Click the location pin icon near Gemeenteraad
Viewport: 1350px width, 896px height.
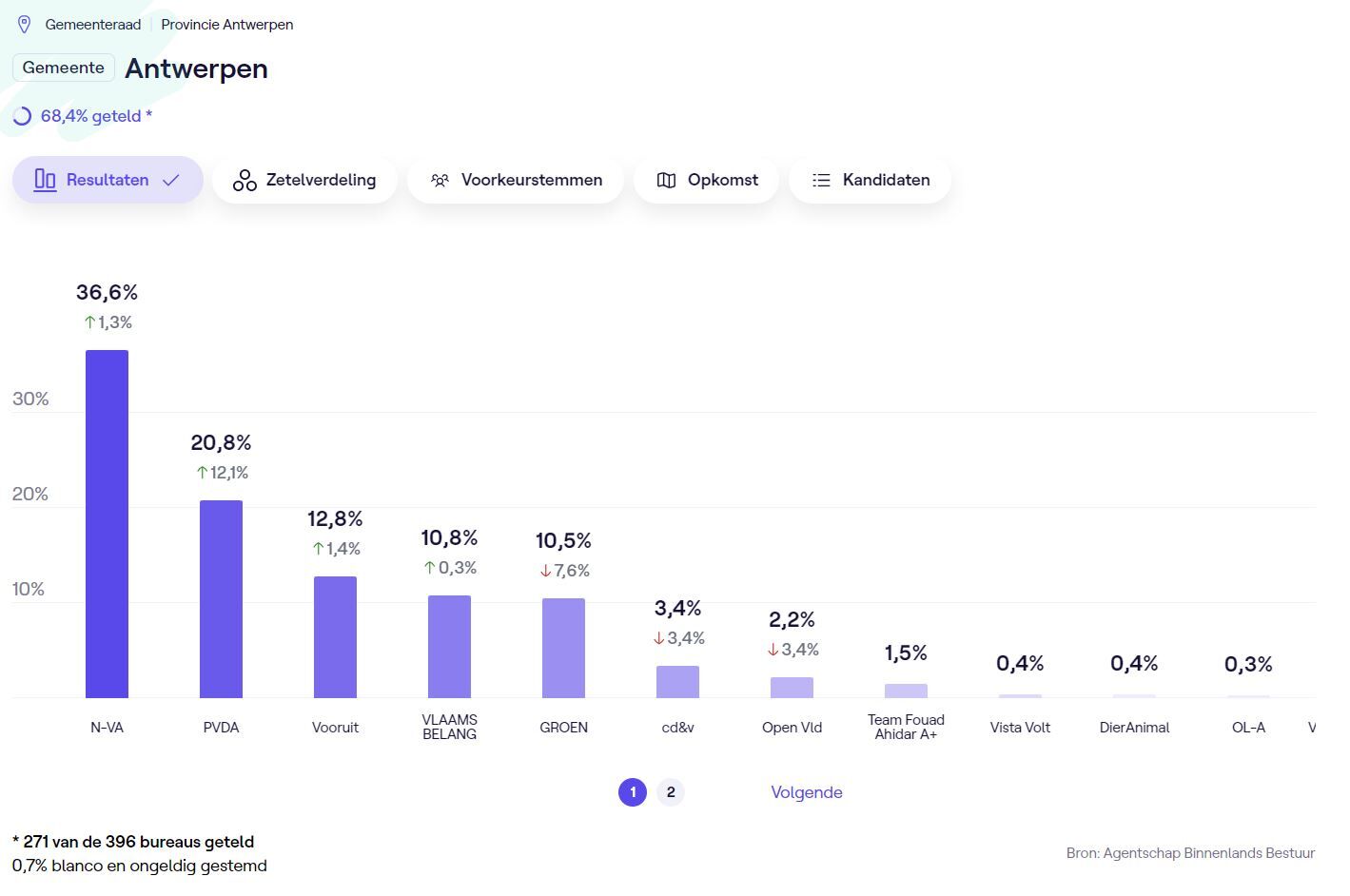click(x=25, y=25)
